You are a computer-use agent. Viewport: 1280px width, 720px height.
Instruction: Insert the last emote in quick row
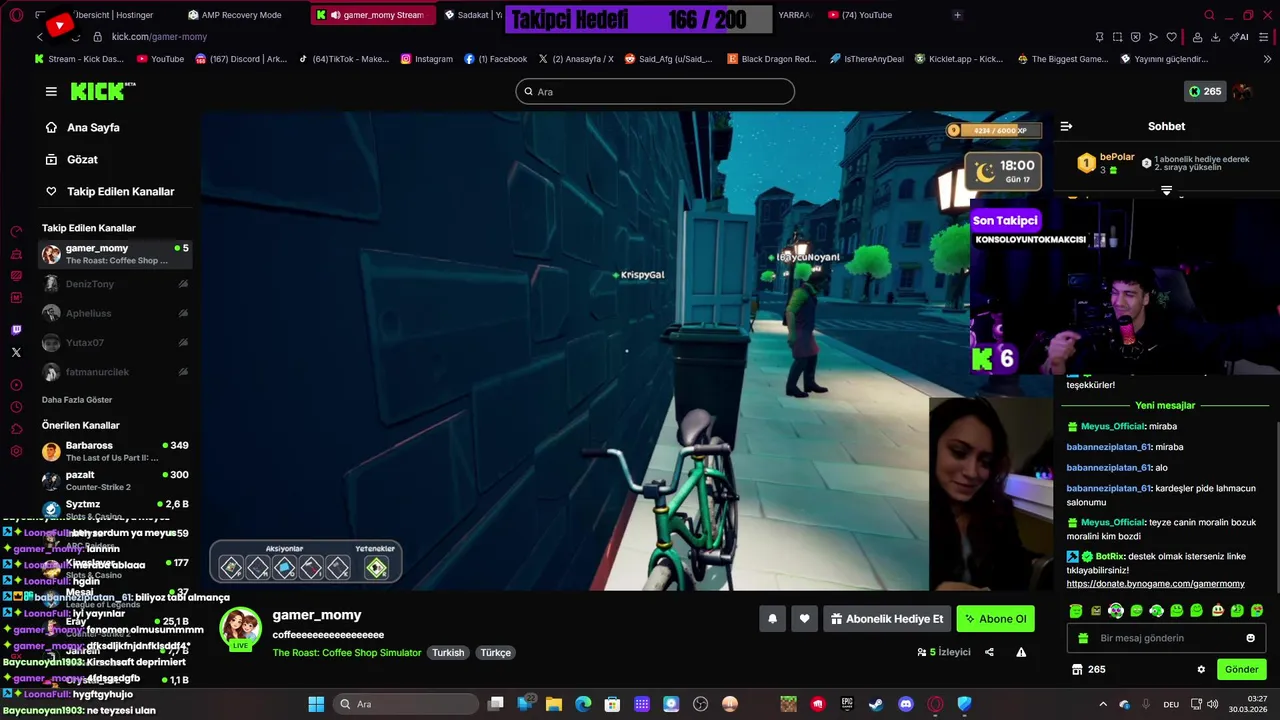click(x=1257, y=610)
